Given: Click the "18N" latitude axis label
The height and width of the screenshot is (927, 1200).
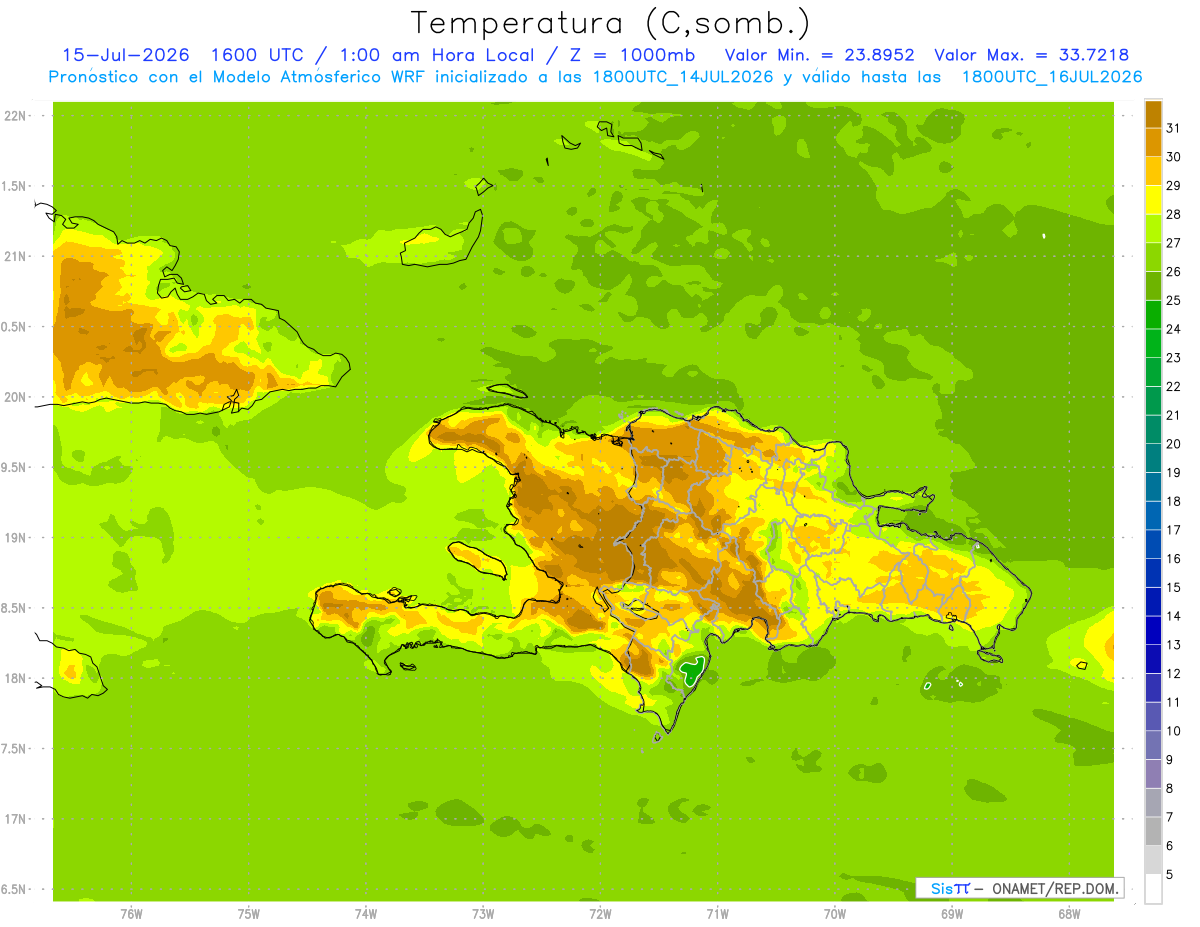Looking at the screenshot, I should pyautogui.click(x=15, y=678).
